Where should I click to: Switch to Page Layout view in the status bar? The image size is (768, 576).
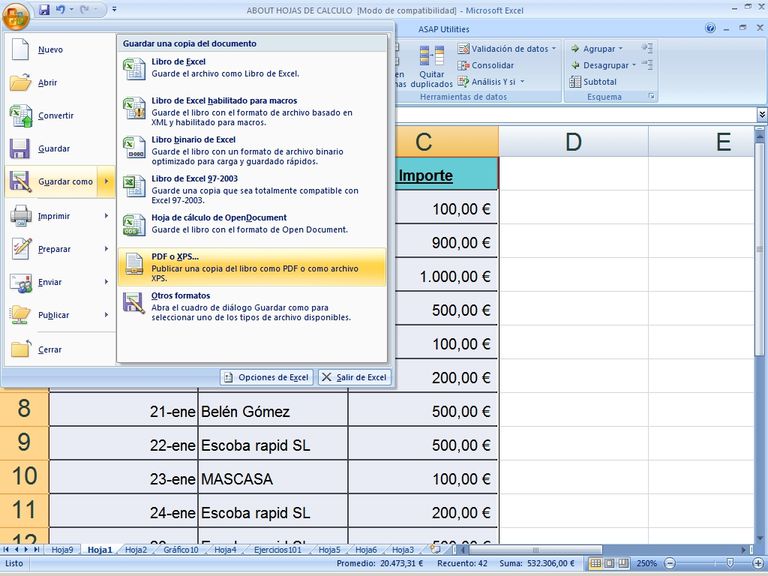(x=609, y=563)
